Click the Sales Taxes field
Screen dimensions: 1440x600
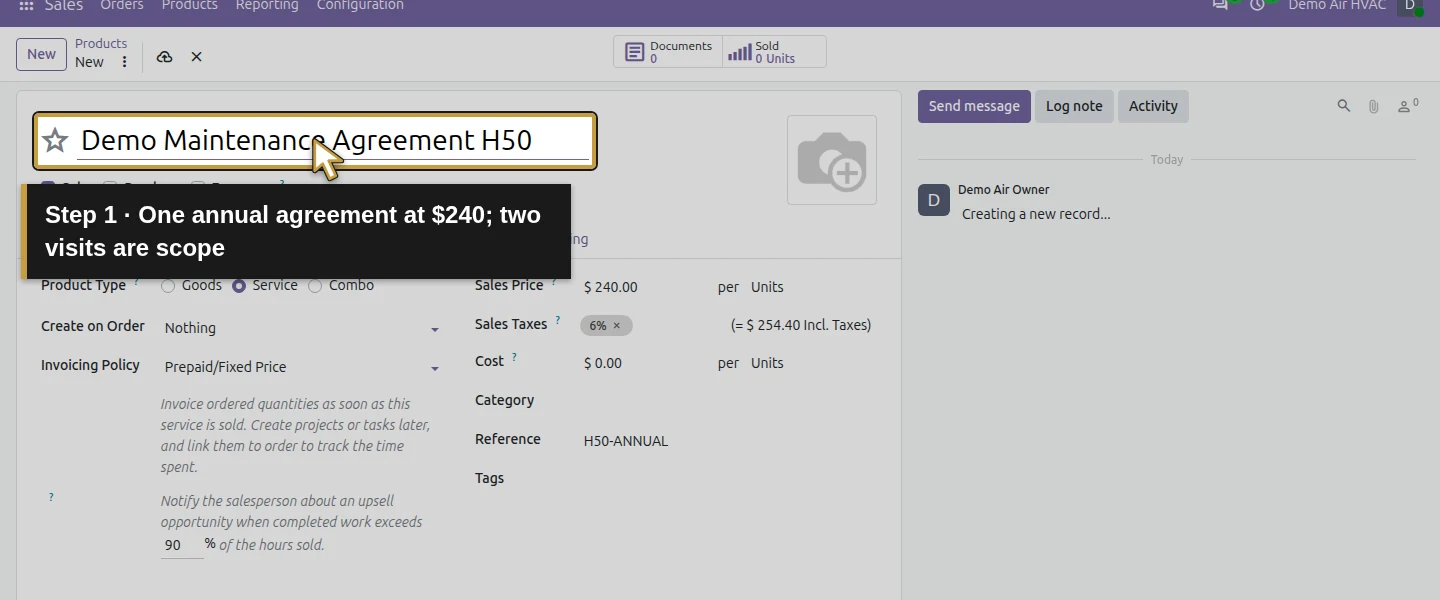[x=654, y=325]
